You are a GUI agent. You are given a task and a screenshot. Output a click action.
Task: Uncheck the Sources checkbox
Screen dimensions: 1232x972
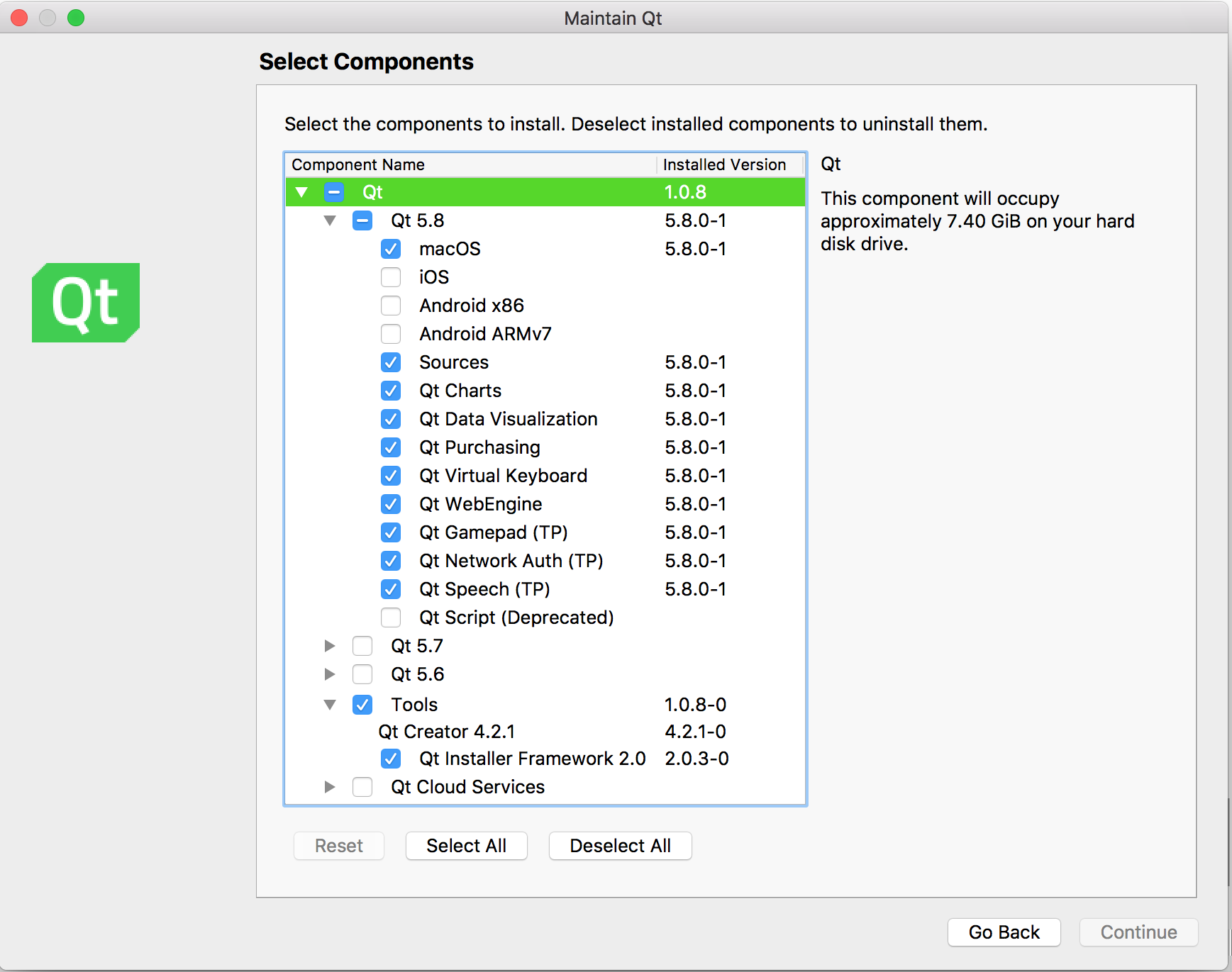pos(391,362)
